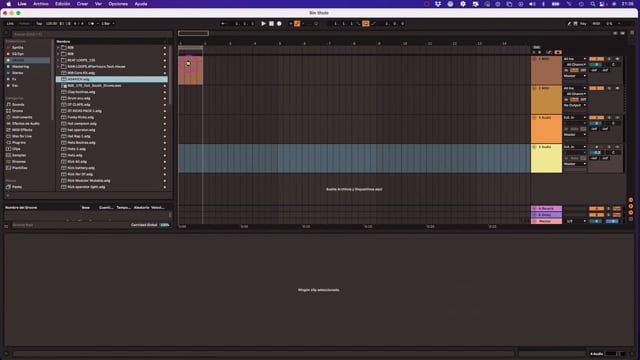Open the Edición menu
Screen dimensions: 640x360
pos(62,4)
